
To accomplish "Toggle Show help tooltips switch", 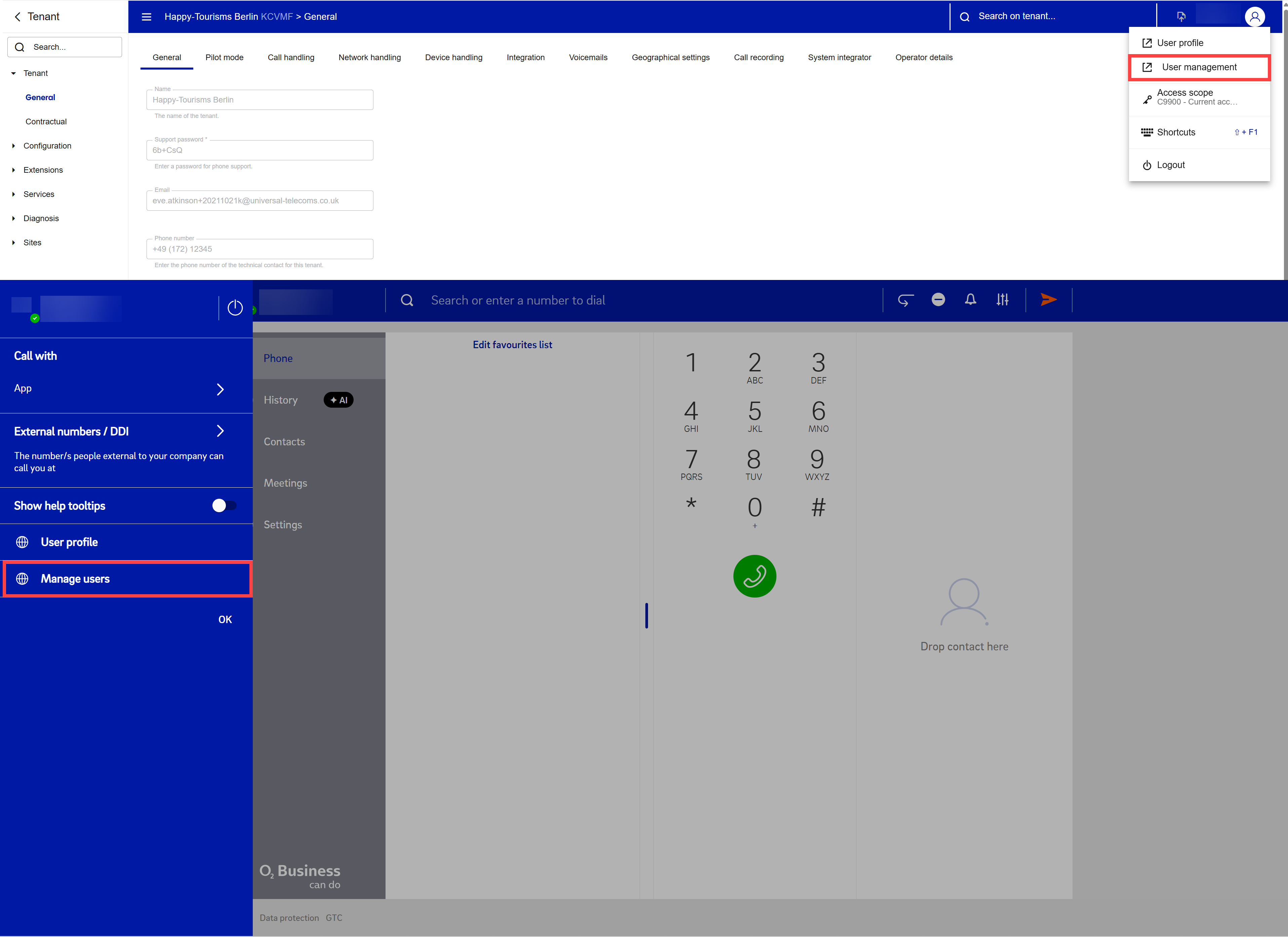I will pyautogui.click(x=224, y=505).
